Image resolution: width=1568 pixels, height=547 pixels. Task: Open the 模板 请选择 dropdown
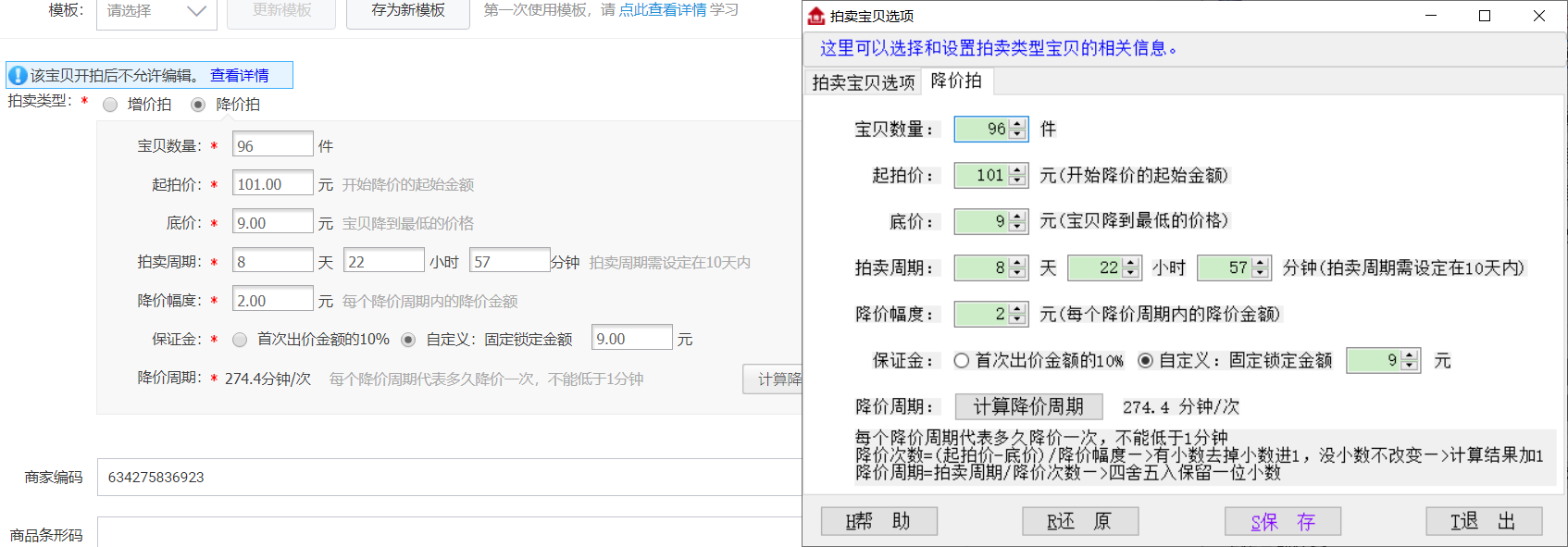point(156,11)
